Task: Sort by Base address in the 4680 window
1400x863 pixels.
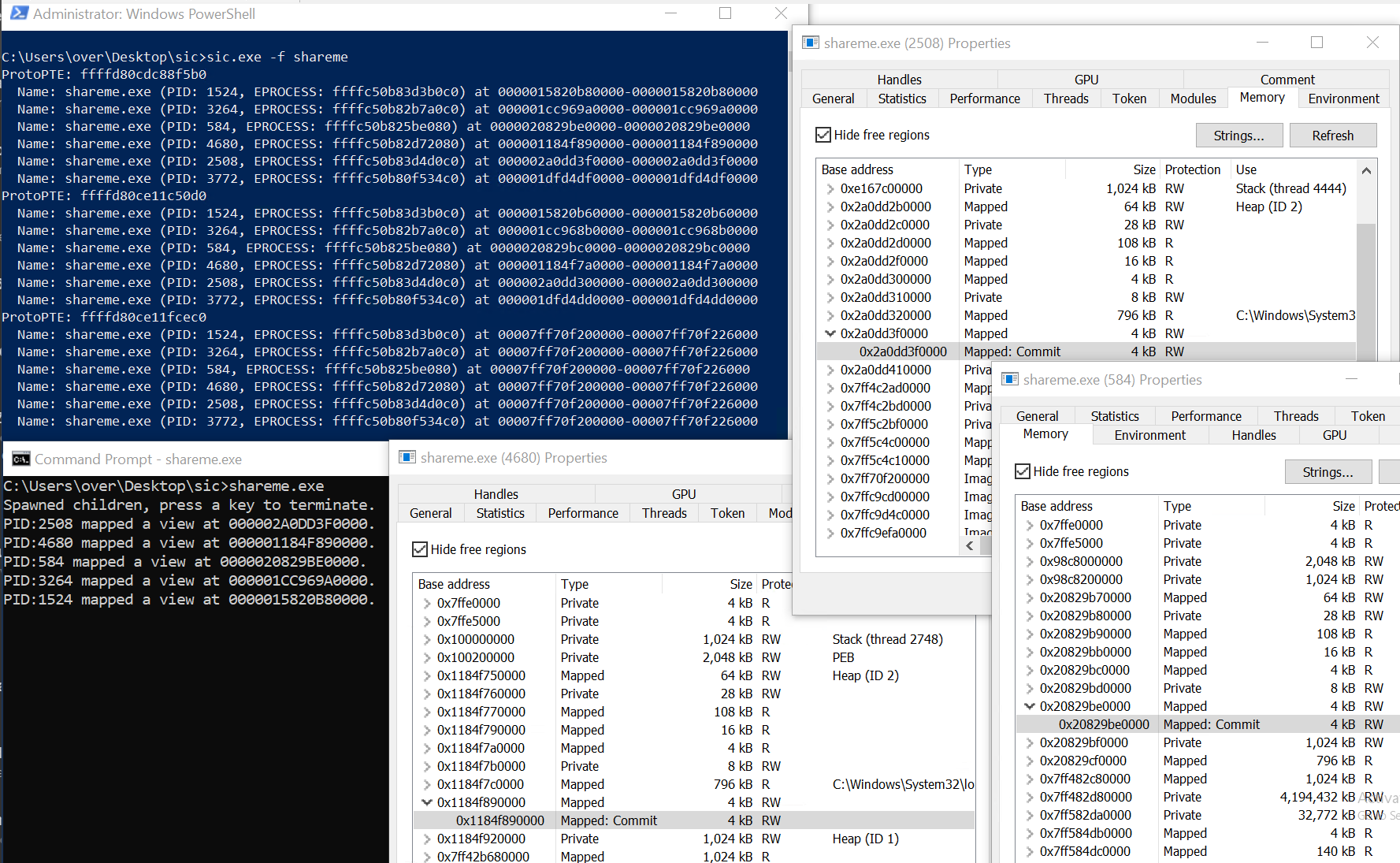Action: pos(485,584)
